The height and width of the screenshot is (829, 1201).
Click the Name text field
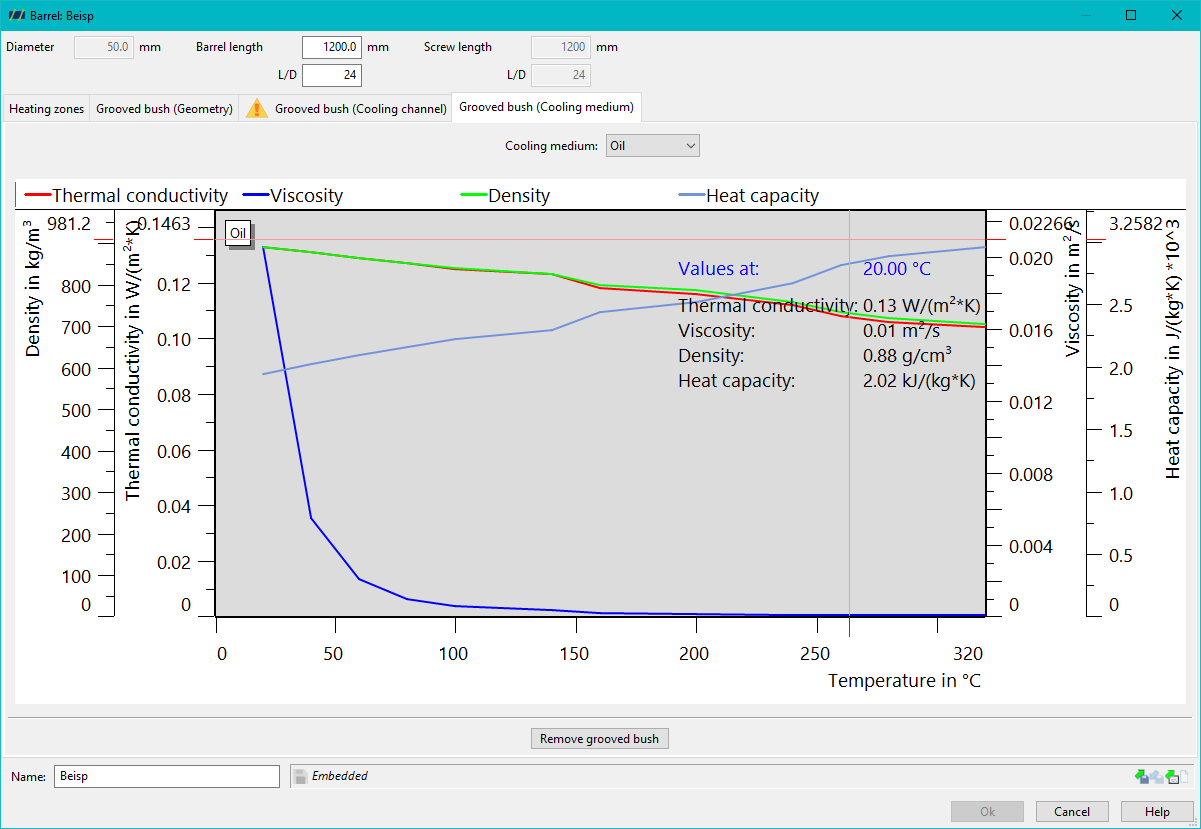[x=166, y=776]
